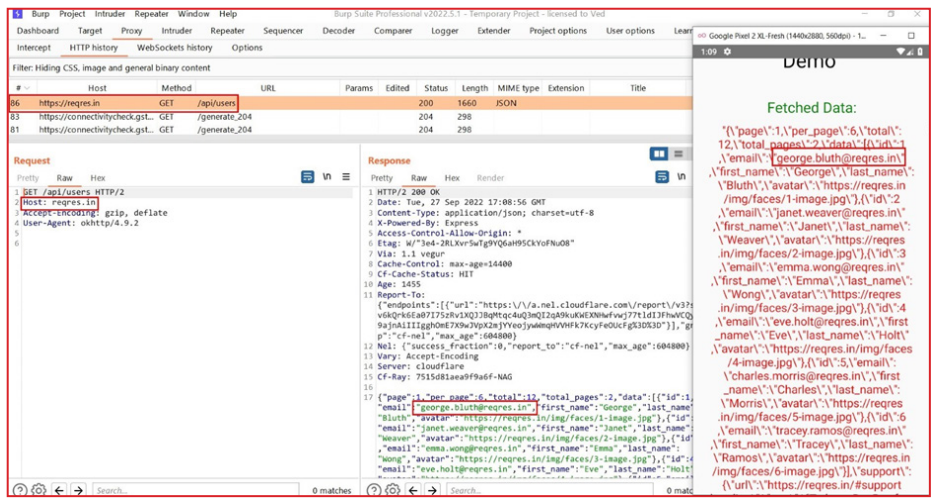940x504 pixels.
Task: Go to the Intruder tool tab
Action: (176, 31)
